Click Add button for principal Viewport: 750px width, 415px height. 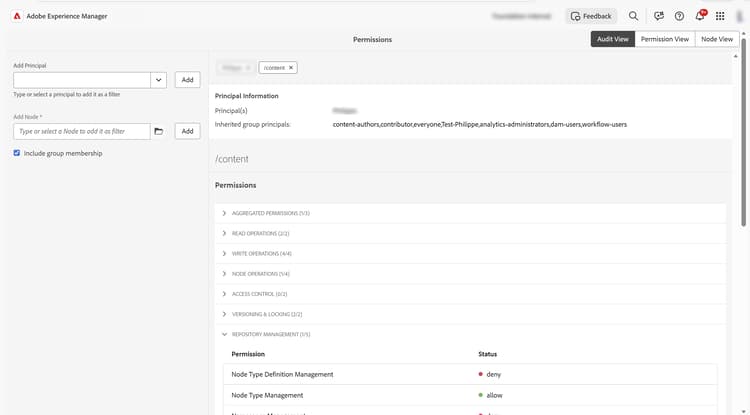point(188,80)
